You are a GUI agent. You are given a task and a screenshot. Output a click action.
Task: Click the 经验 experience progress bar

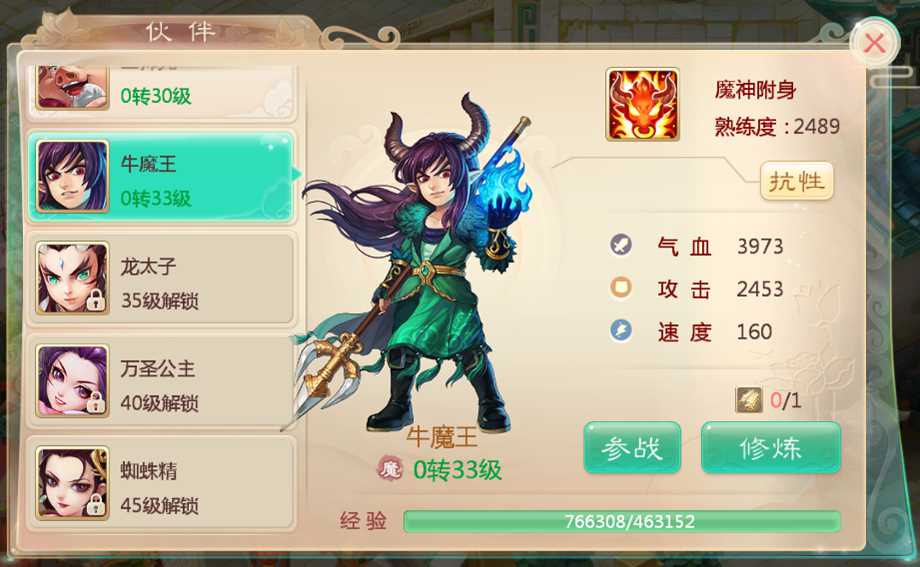coord(622,521)
